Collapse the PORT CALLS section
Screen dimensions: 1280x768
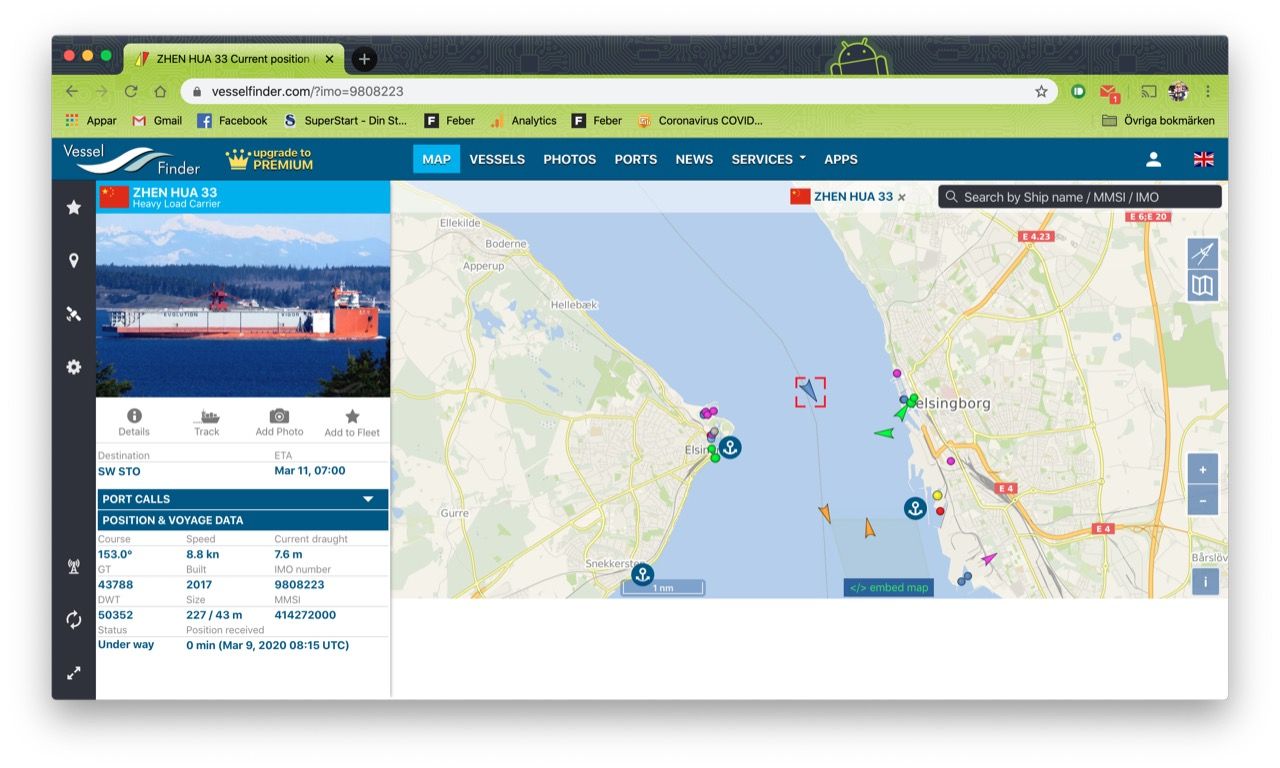(242, 499)
